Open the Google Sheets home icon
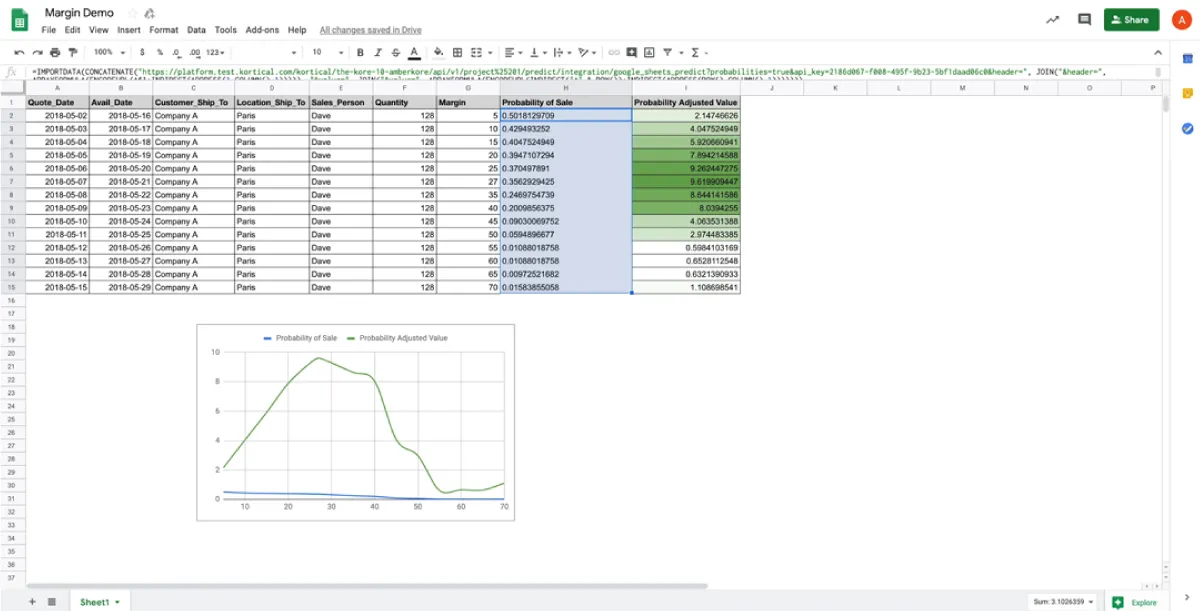 click(19, 20)
